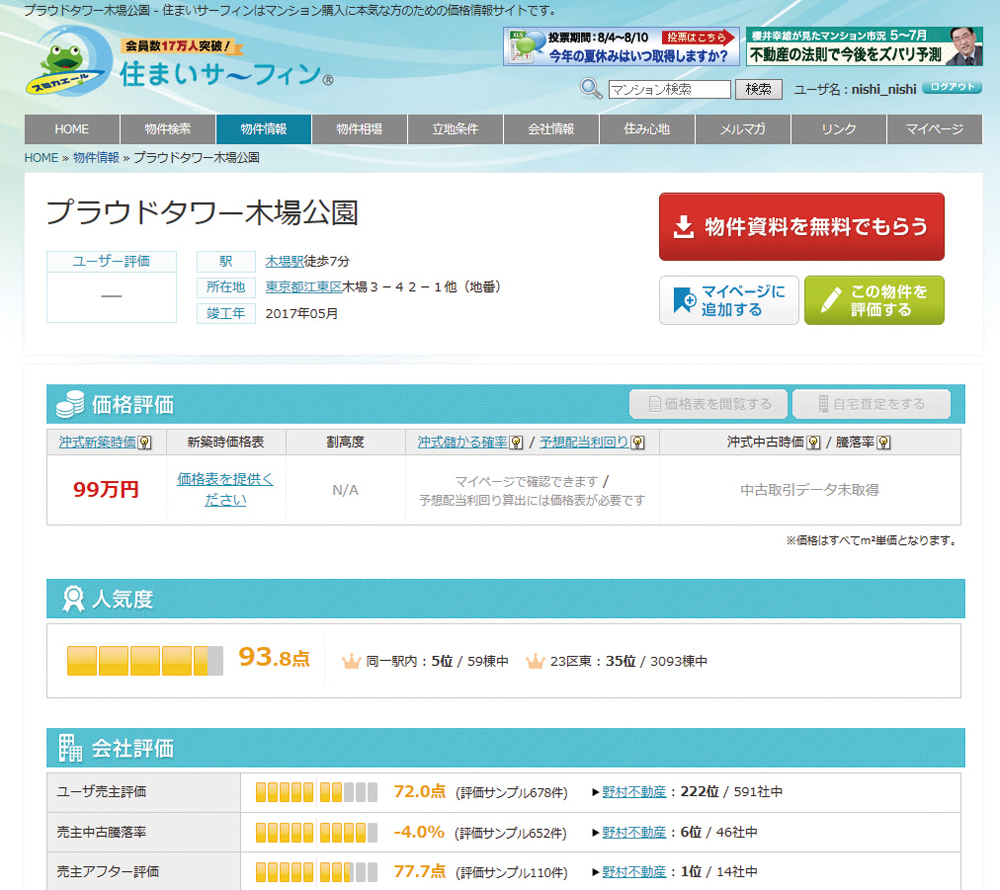Click the summer vacation poll banner
The width and height of the screenshot is (1000, 890).
(621, 47)
